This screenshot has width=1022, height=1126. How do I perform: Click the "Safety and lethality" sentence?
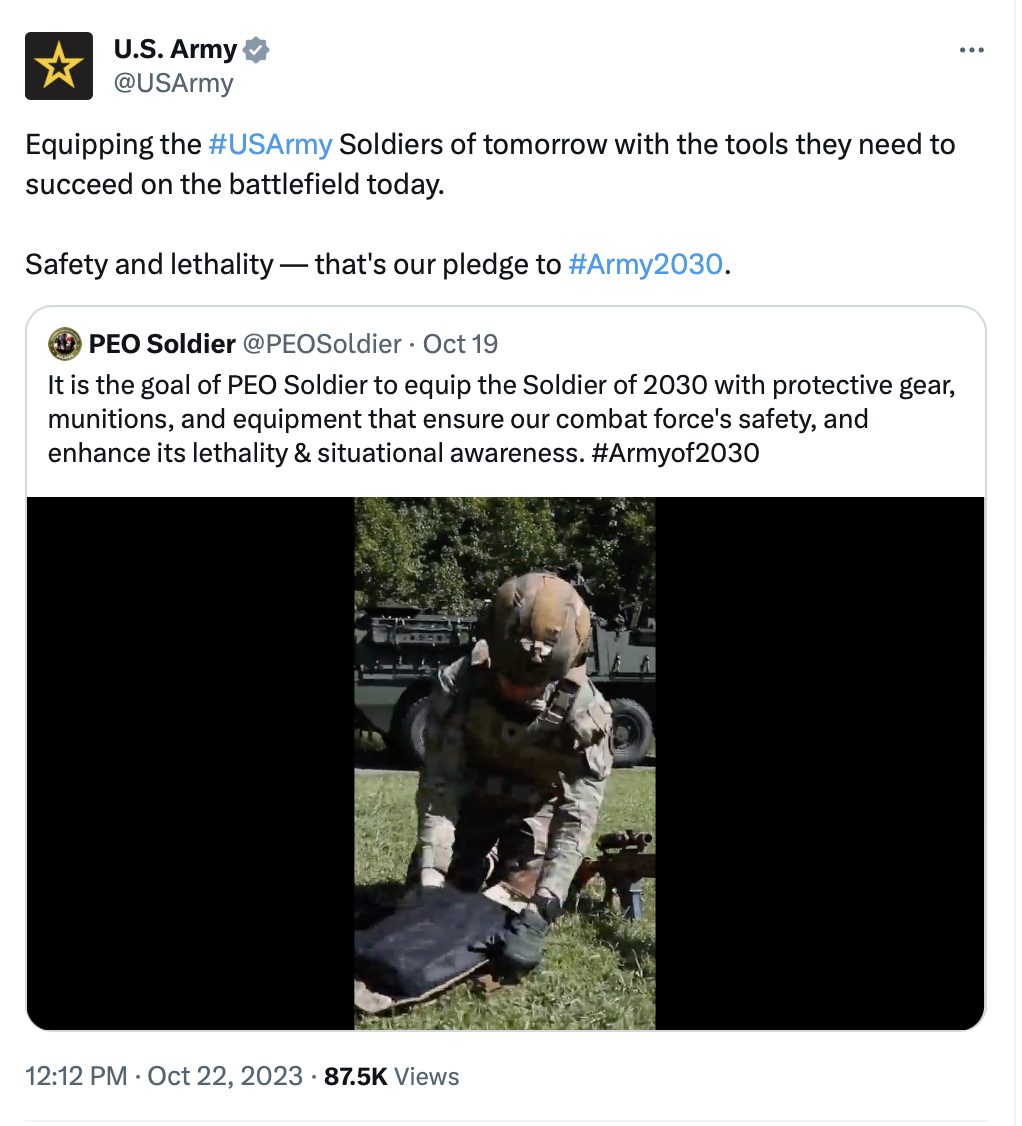150,264
